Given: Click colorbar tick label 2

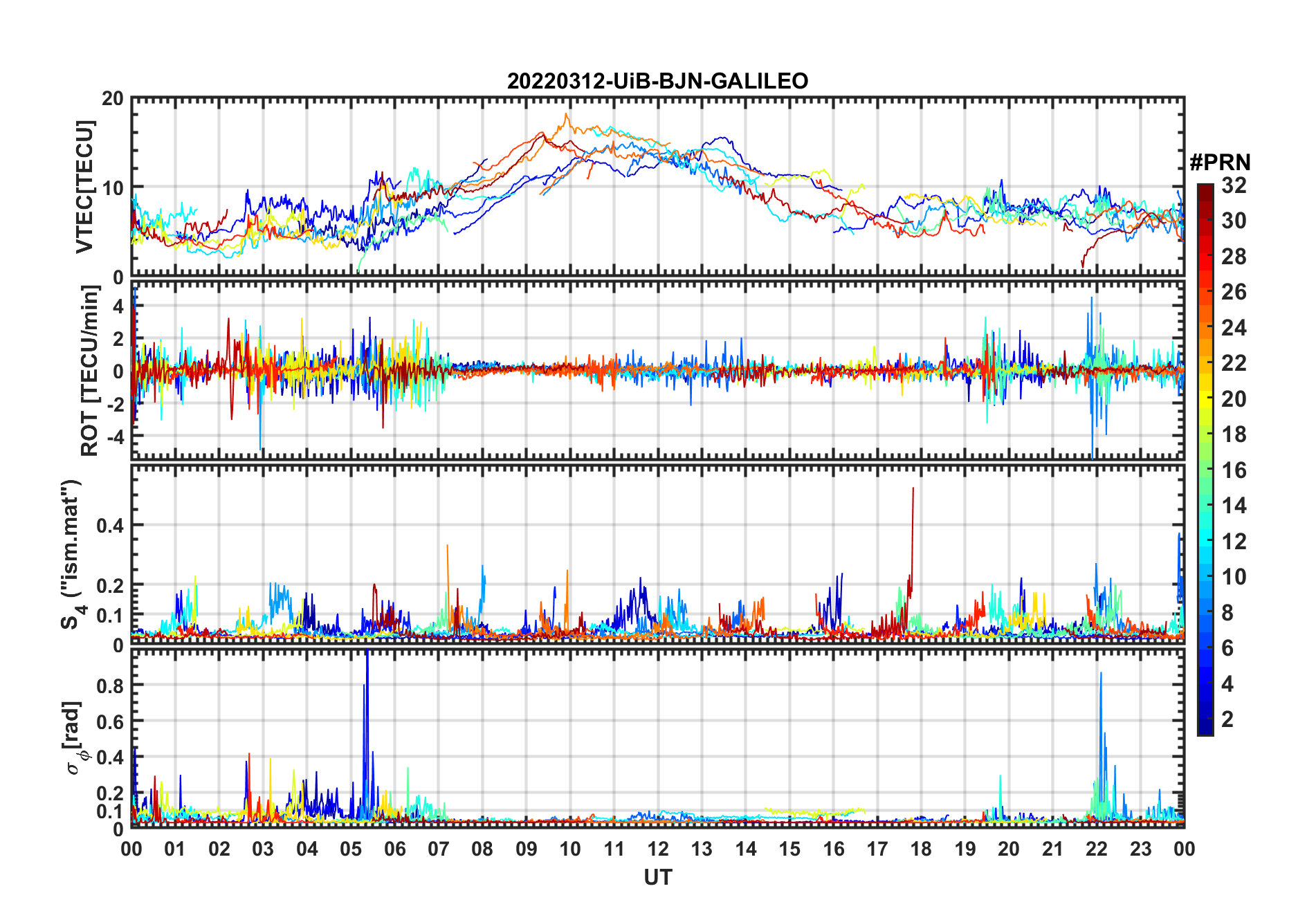Looking at the screenshot, I should [x=1227, y=719].
